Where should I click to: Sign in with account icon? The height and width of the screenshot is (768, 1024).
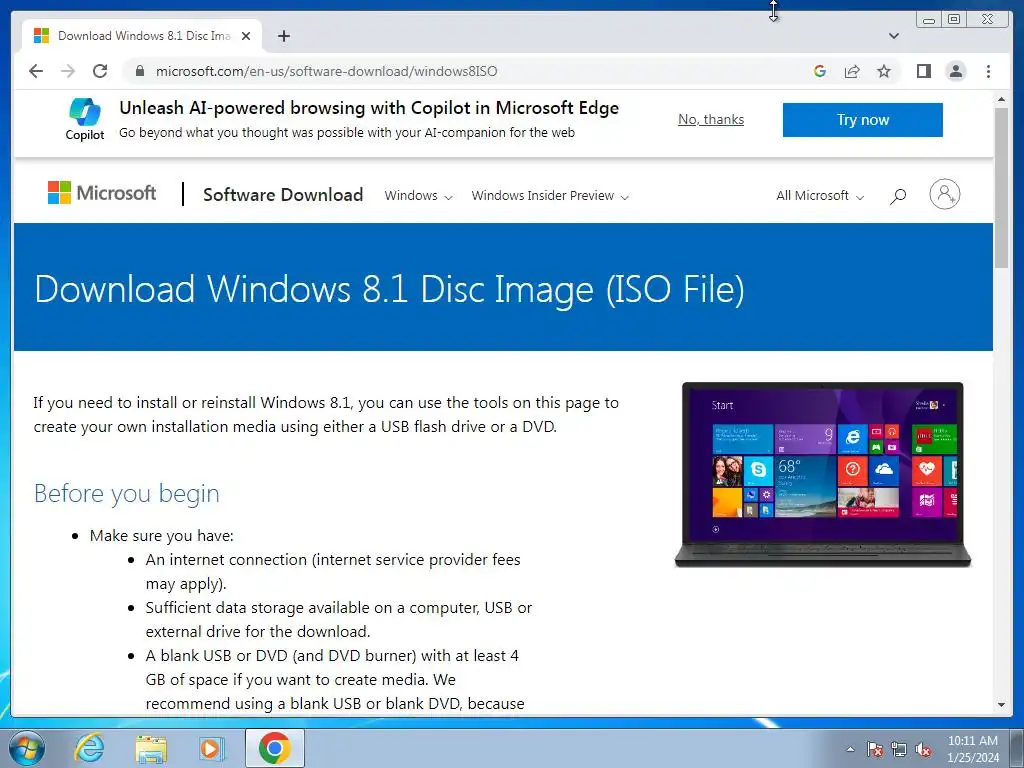point(944,194)
